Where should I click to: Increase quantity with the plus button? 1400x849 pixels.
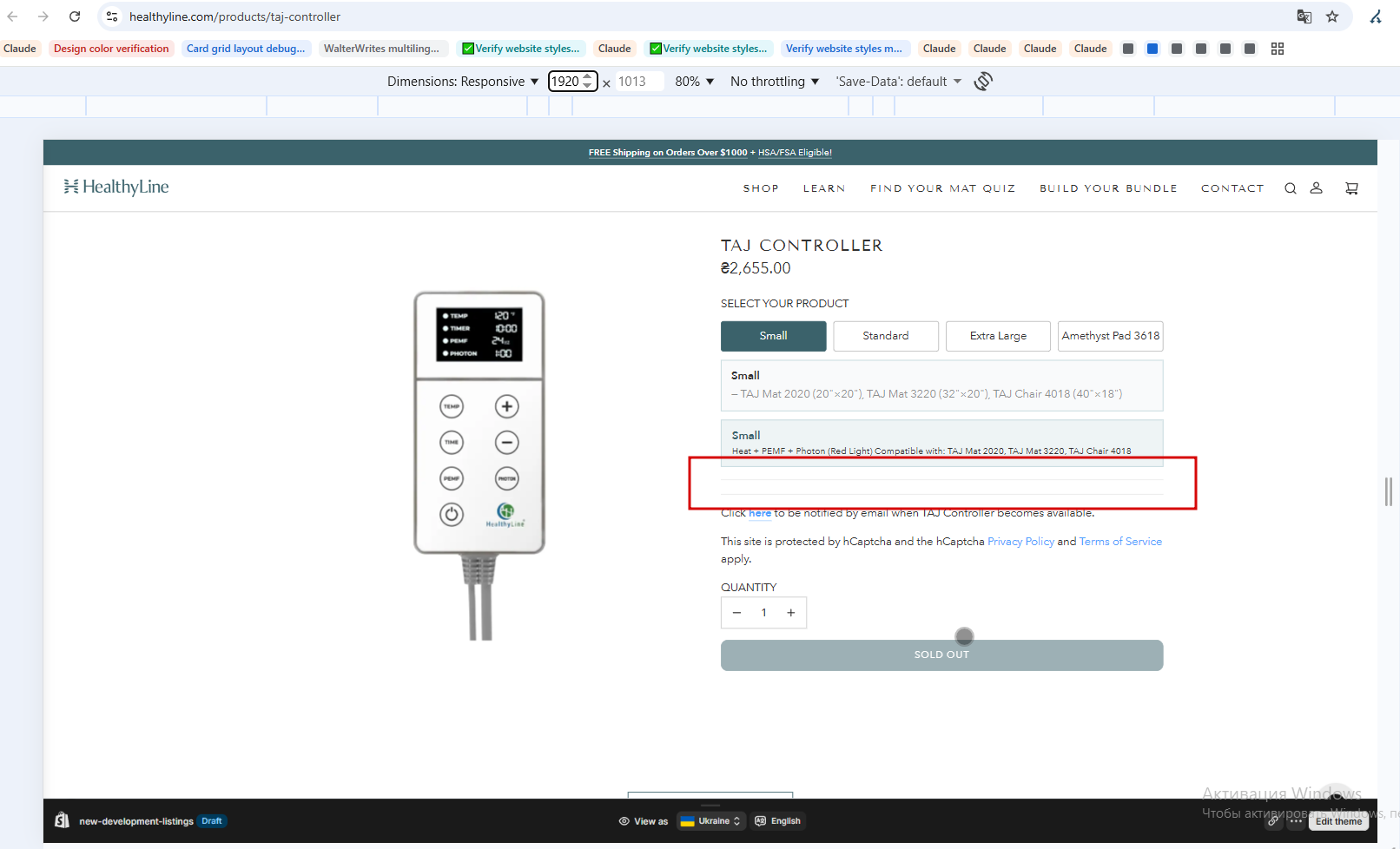click(x=791, y=613)
